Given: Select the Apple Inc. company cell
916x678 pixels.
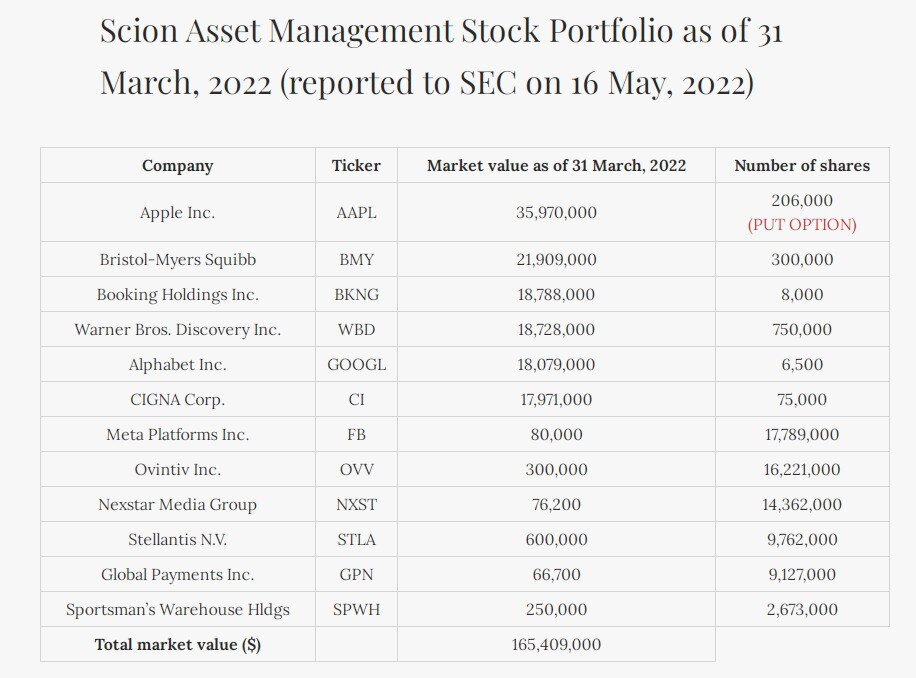Looking at the screenshot, I should 177,212.
